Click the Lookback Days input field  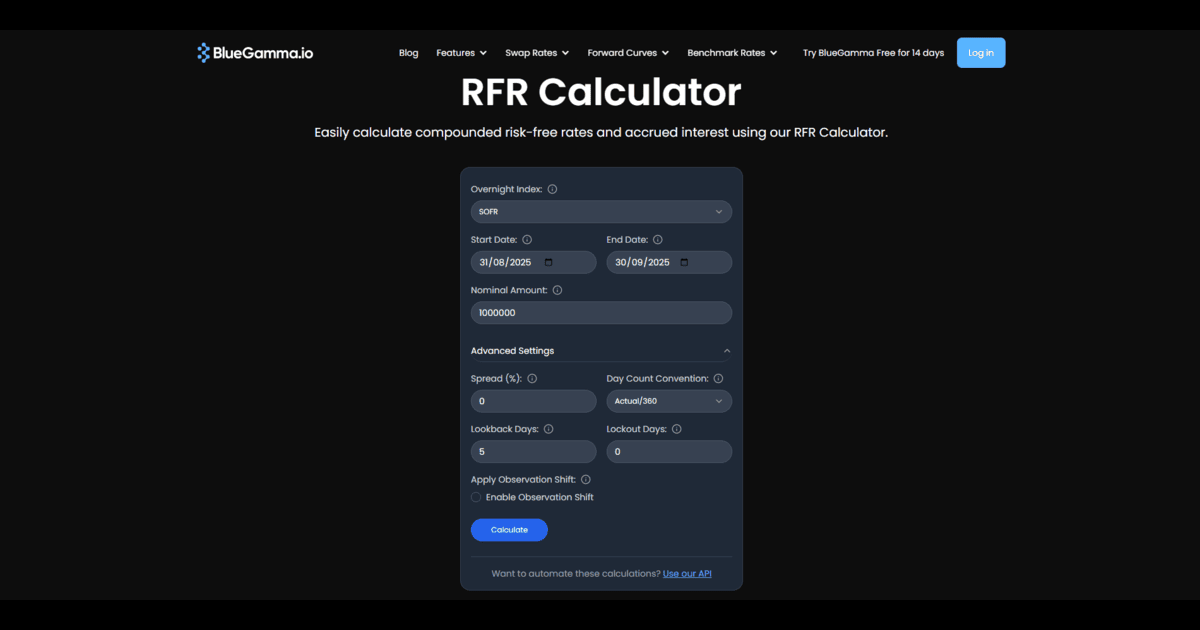coord(533,452)
